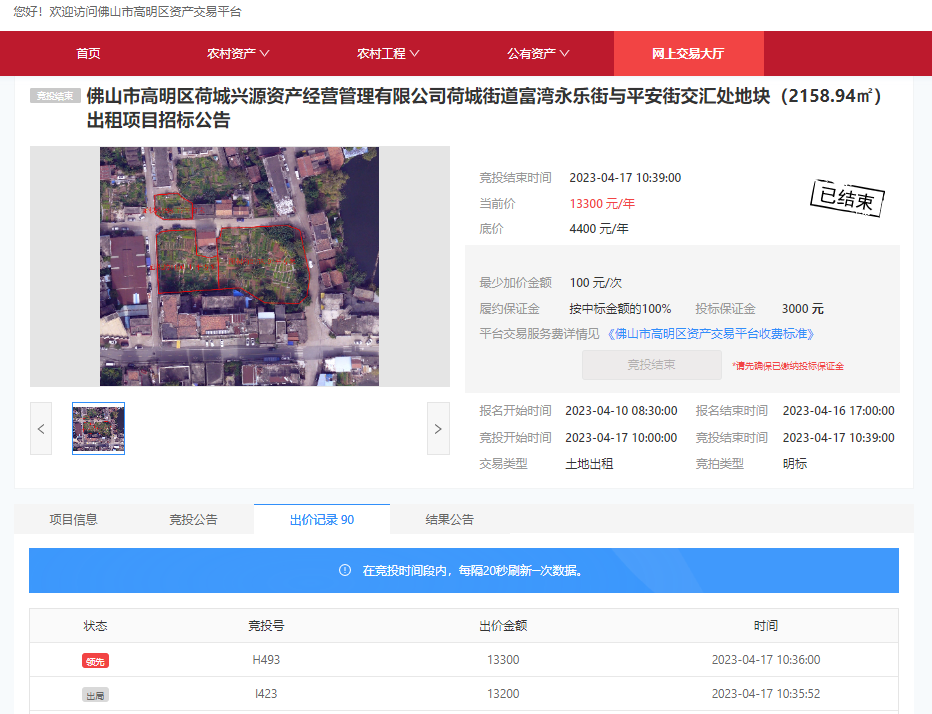932x714 pixels.
Task: Go to 首页 in the navigation bar
Action: 88,53
